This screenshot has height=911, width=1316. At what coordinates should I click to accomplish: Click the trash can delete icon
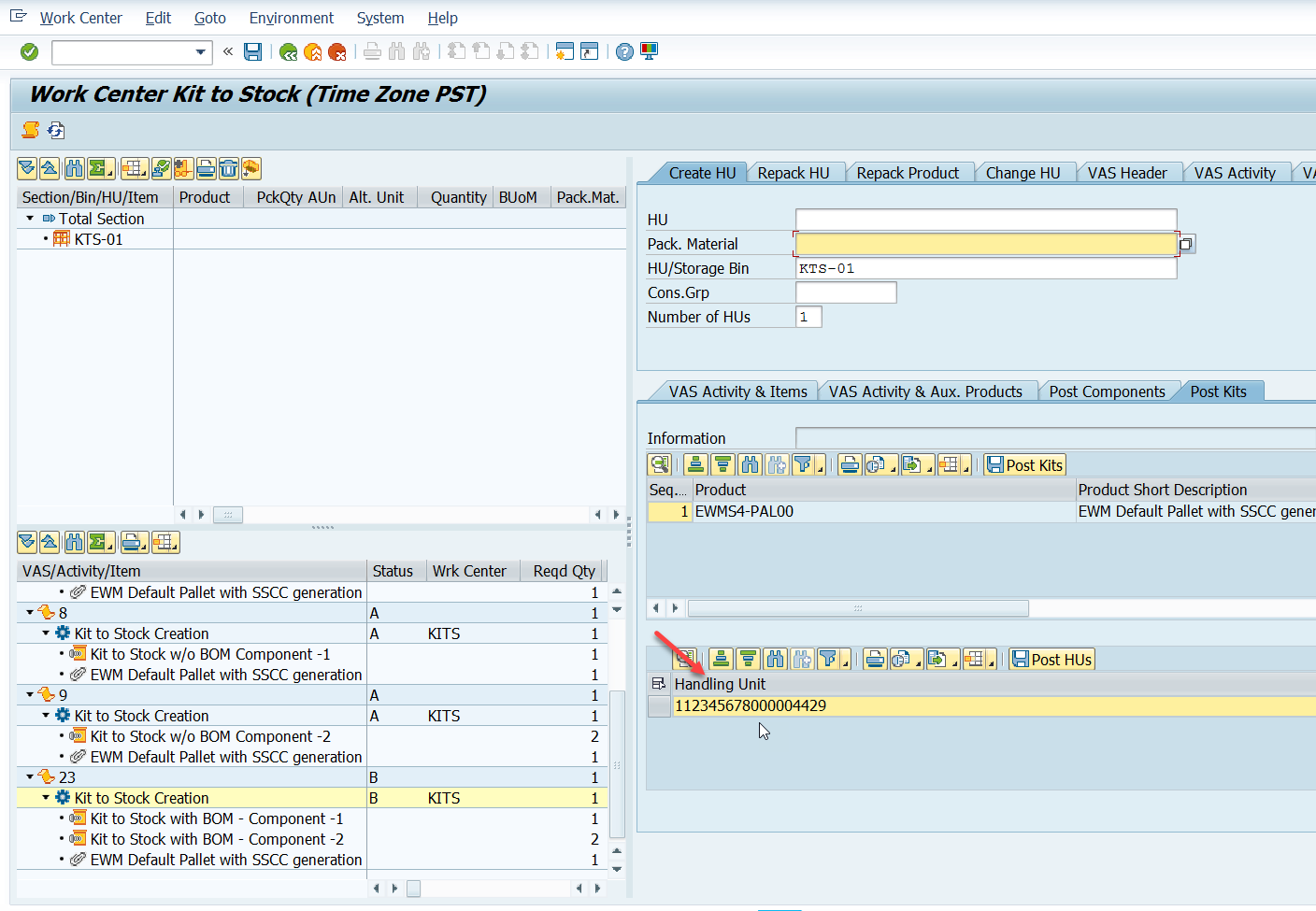(x=229, y=168)
